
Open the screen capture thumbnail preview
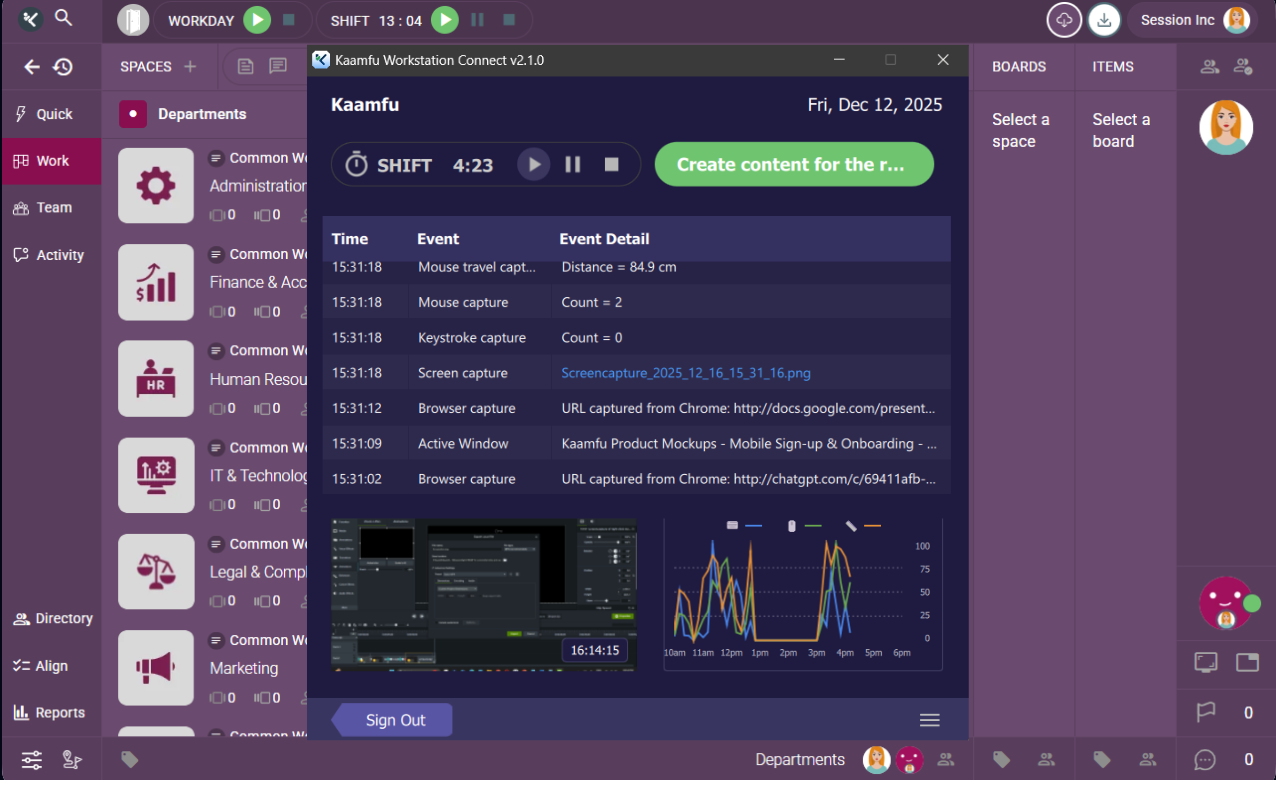(x=483, y=594)
